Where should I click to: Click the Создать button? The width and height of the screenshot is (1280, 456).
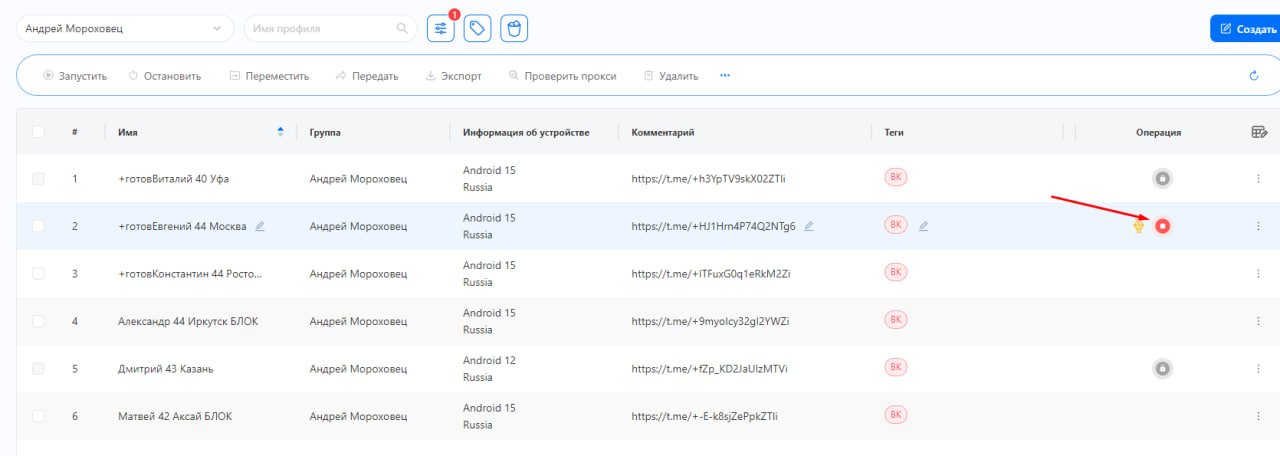[1246, 29]
